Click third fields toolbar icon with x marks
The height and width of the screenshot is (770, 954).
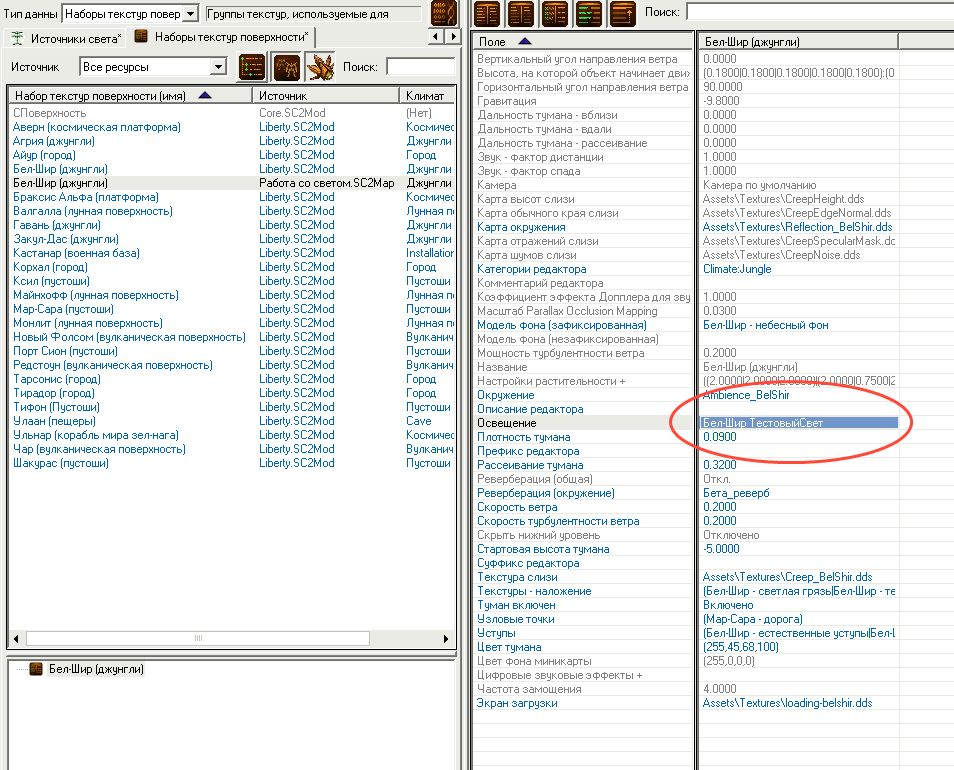click(555, 13)
